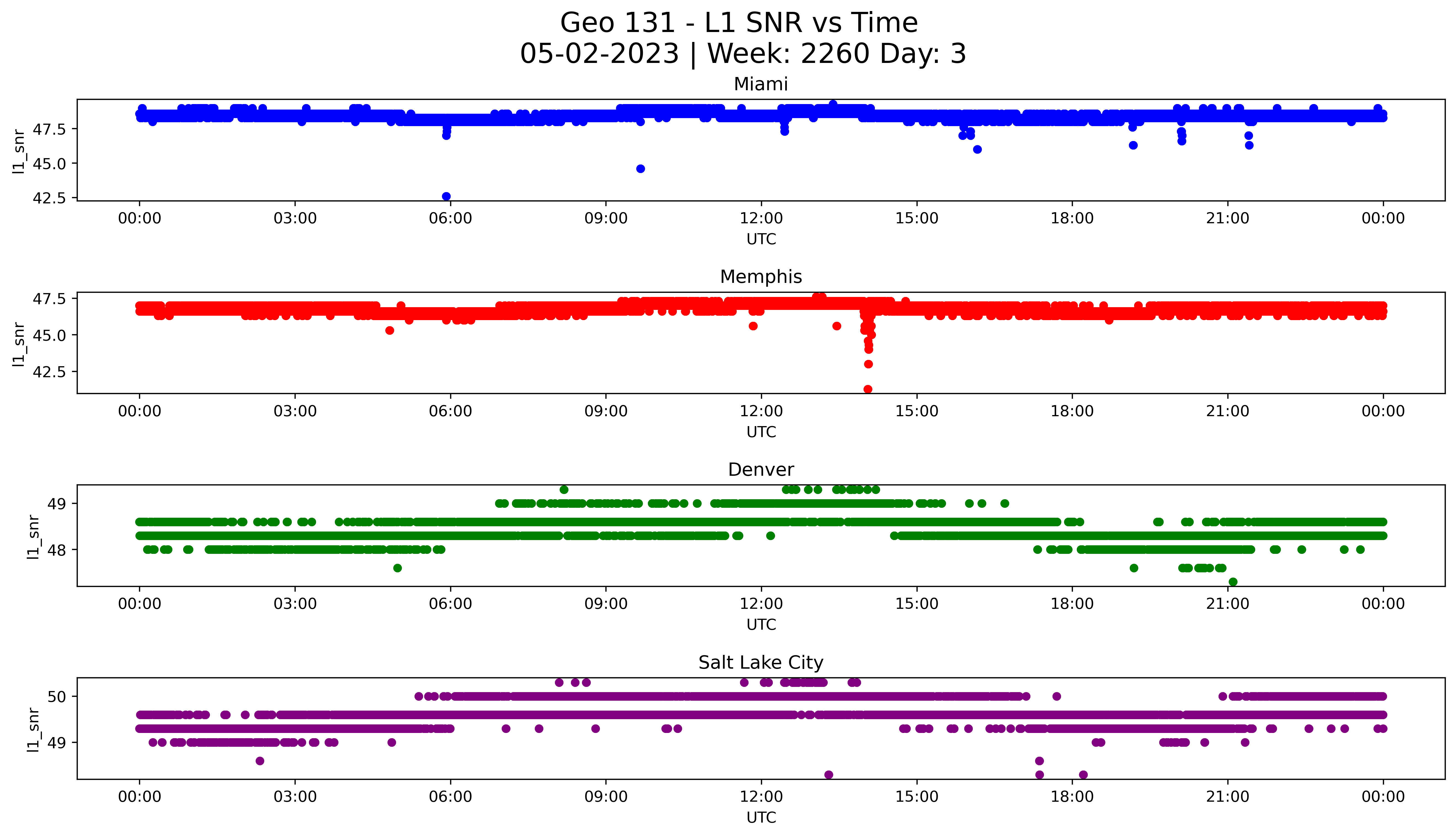The image size is (1456, 837).
Task: Click the '03:00' x-tick under the Memphis plot
Action: point(295,411)
